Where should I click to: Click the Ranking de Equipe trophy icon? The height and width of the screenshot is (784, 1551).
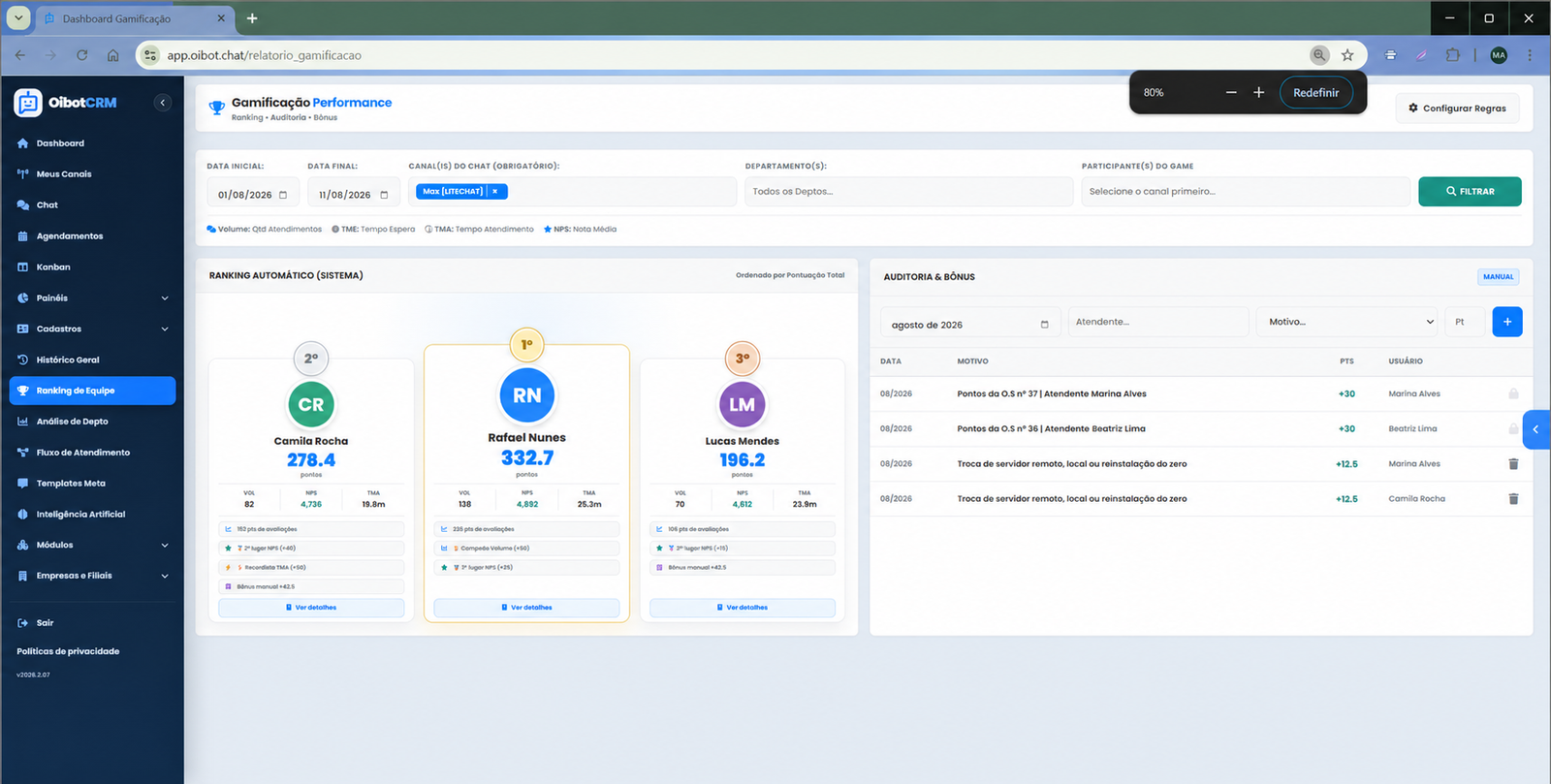(x=23, y=391)
